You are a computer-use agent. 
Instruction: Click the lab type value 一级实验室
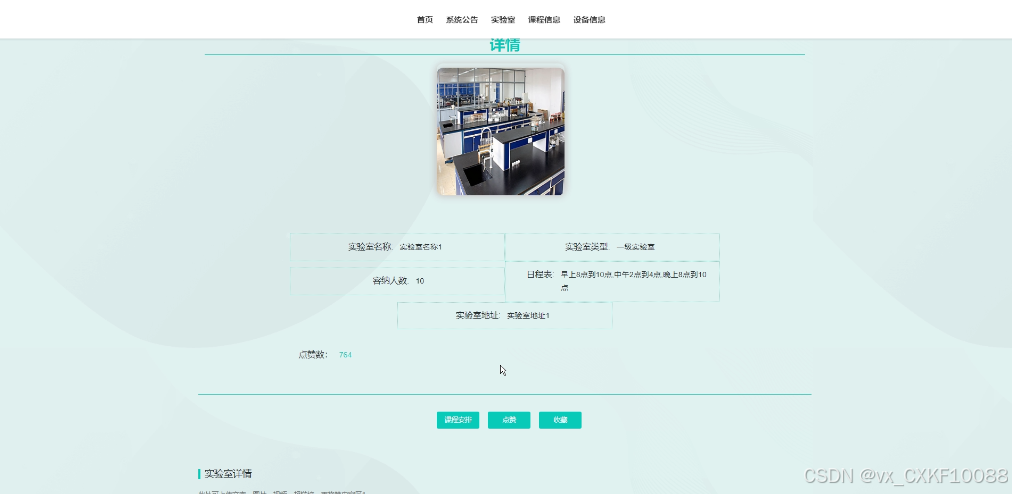(x=636, y=247)
